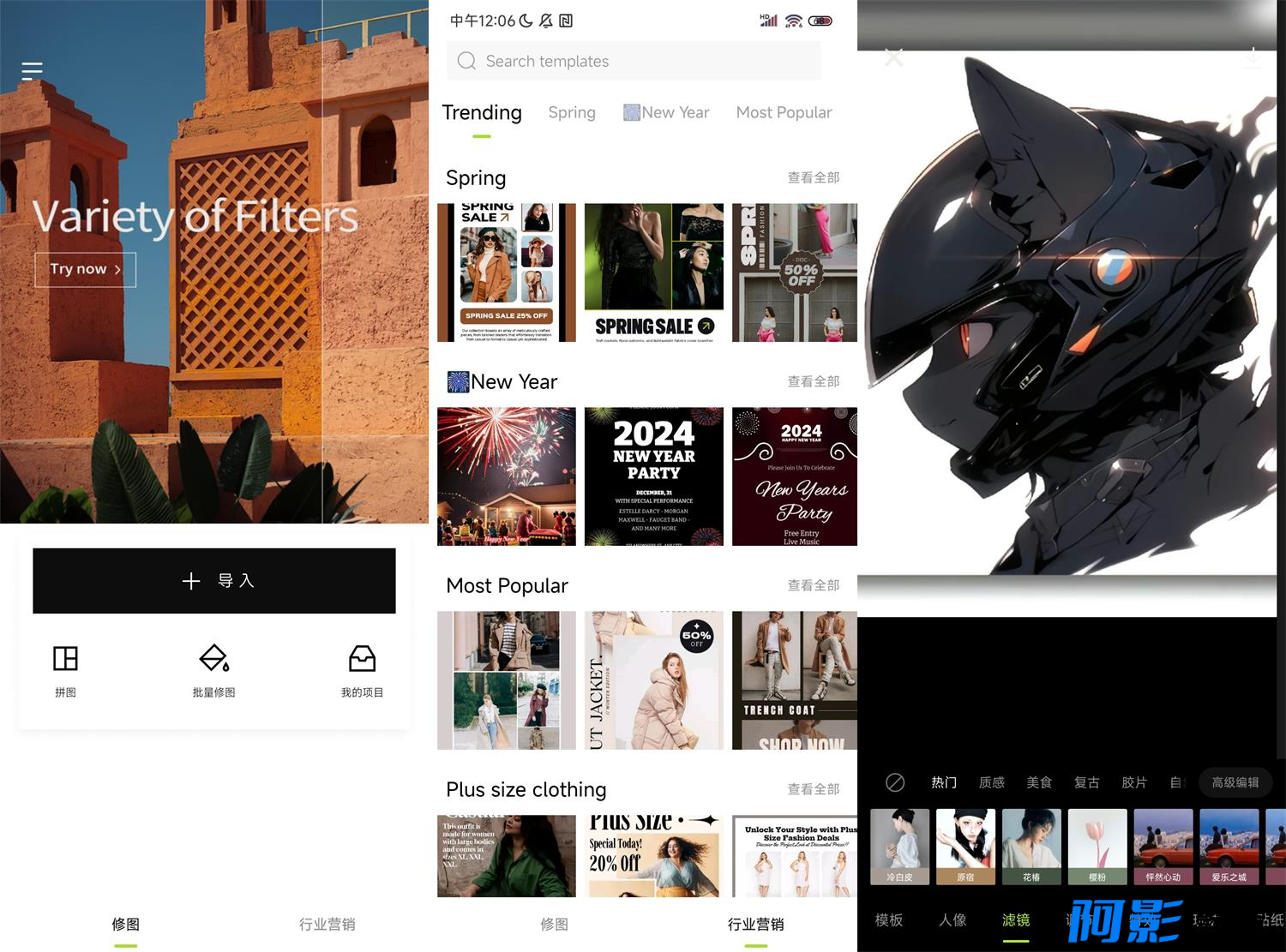Select the no-filter circle-slash icon
The image size is (1286, 952).
pos(895,782)
